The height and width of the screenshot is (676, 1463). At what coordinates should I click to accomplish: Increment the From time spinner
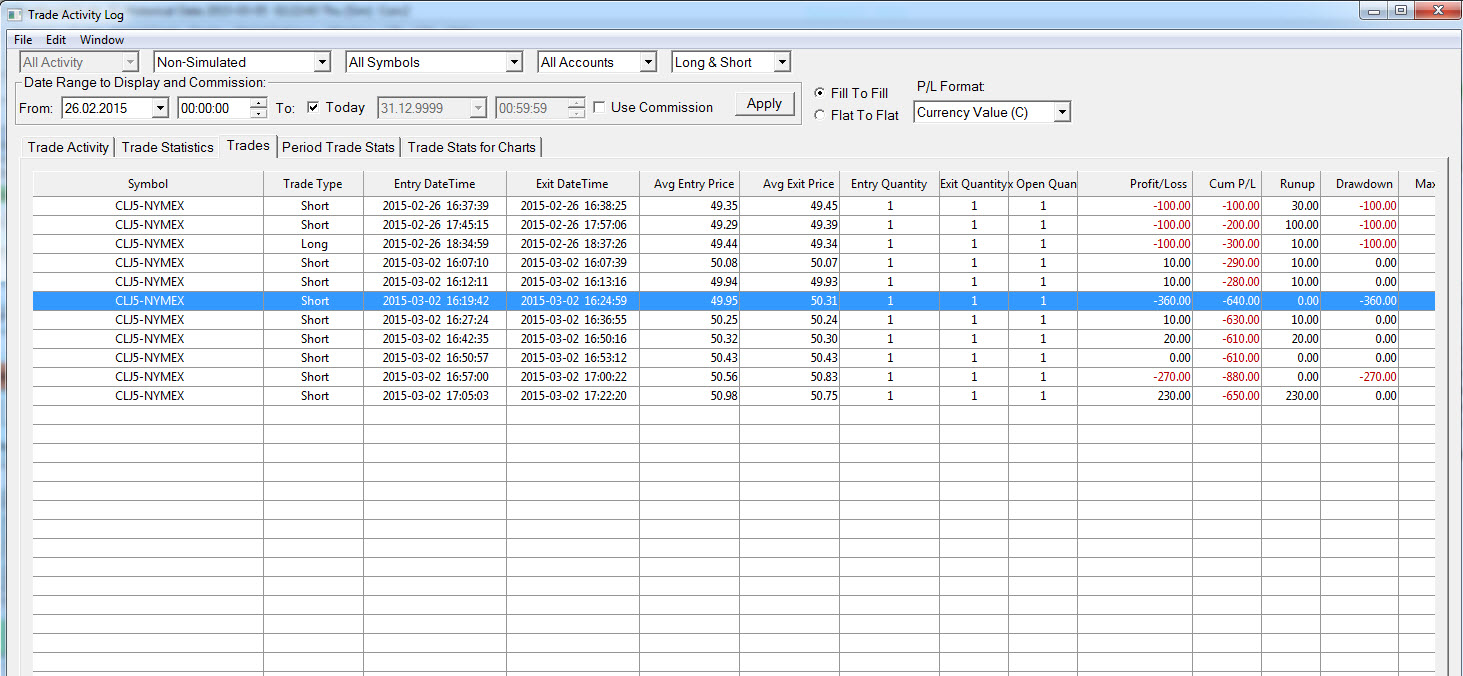pos(258,103)
